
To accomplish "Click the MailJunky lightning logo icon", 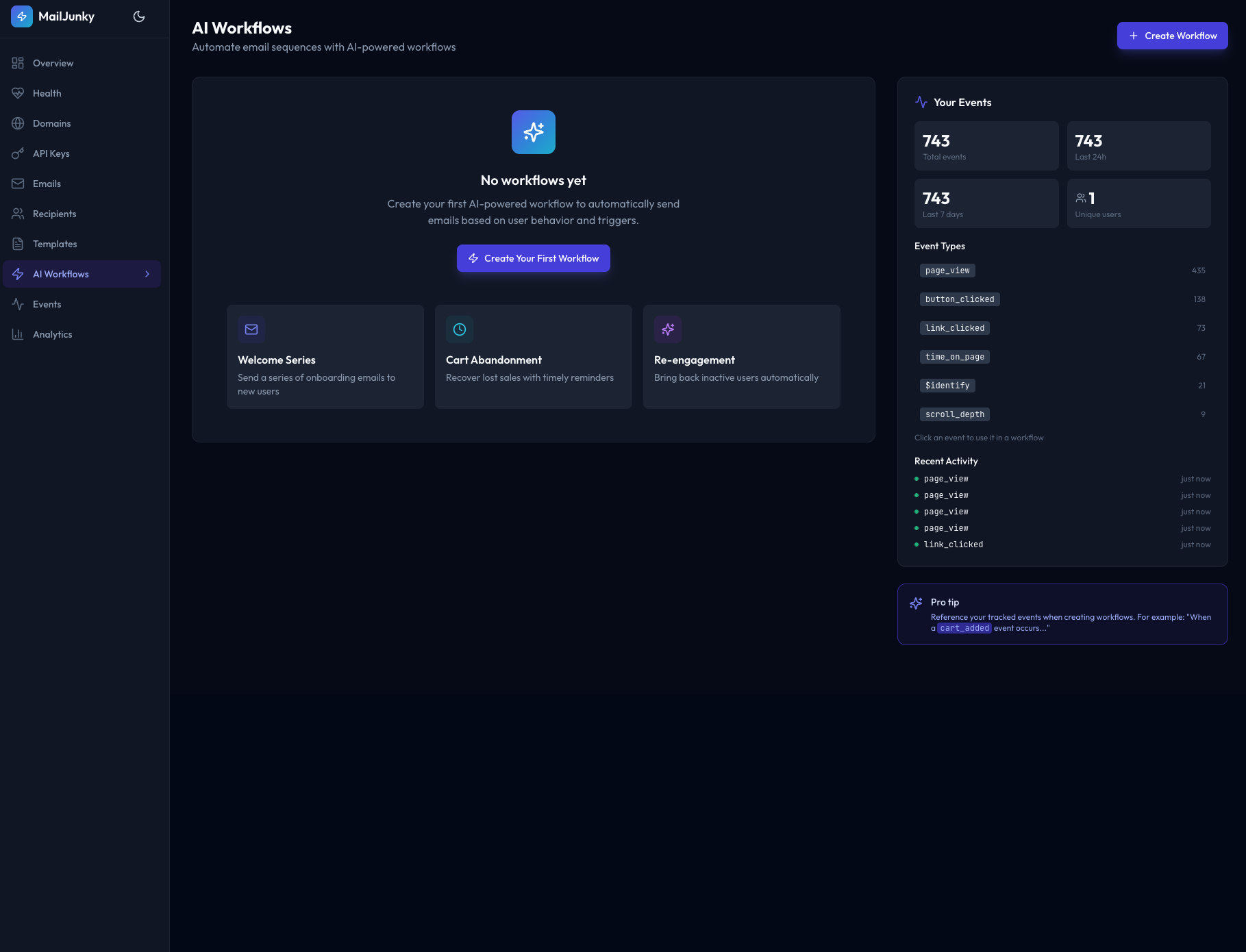I will [x=22, y=16].
